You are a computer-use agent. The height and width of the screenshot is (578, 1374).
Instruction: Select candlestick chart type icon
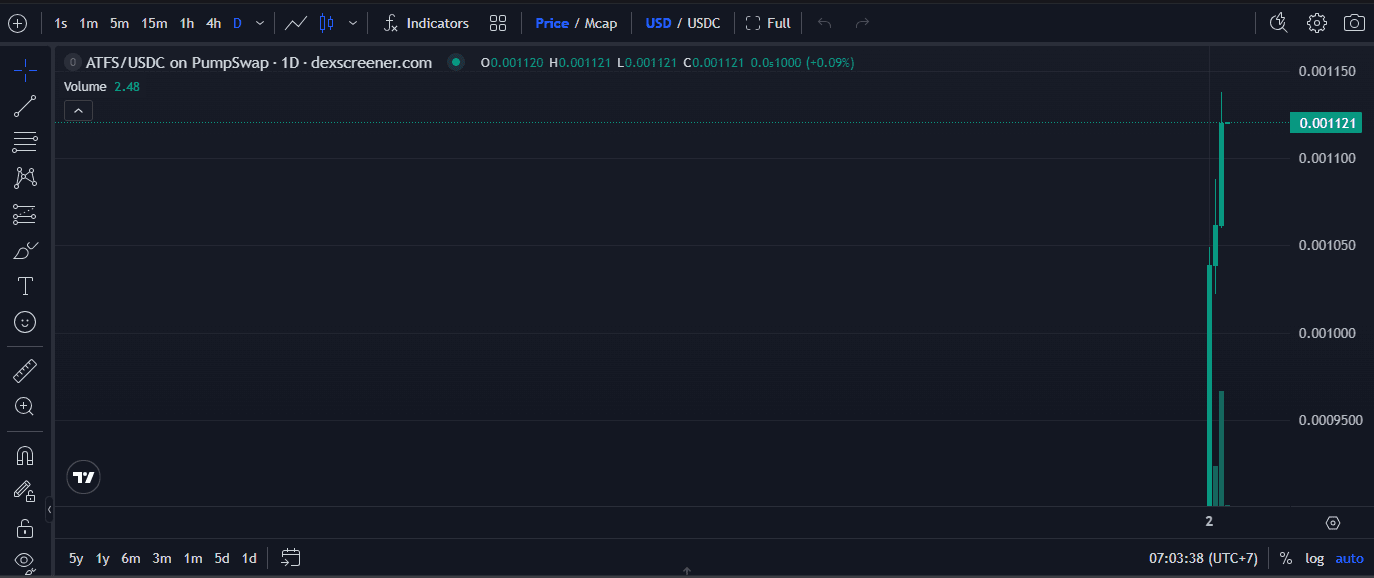pyautogui.click(x=327, y=23)
